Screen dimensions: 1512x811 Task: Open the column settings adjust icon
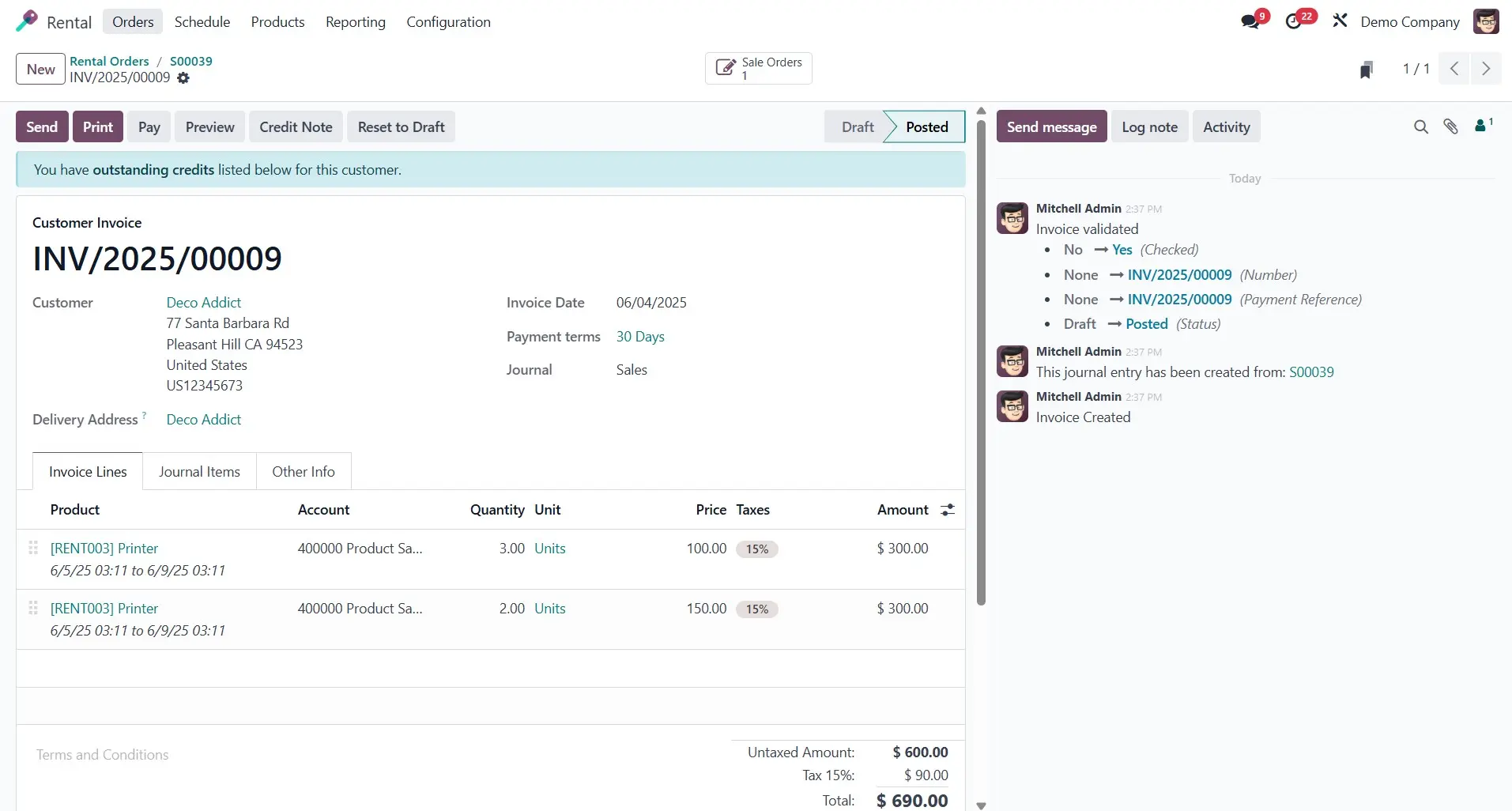tap(948, 510)
